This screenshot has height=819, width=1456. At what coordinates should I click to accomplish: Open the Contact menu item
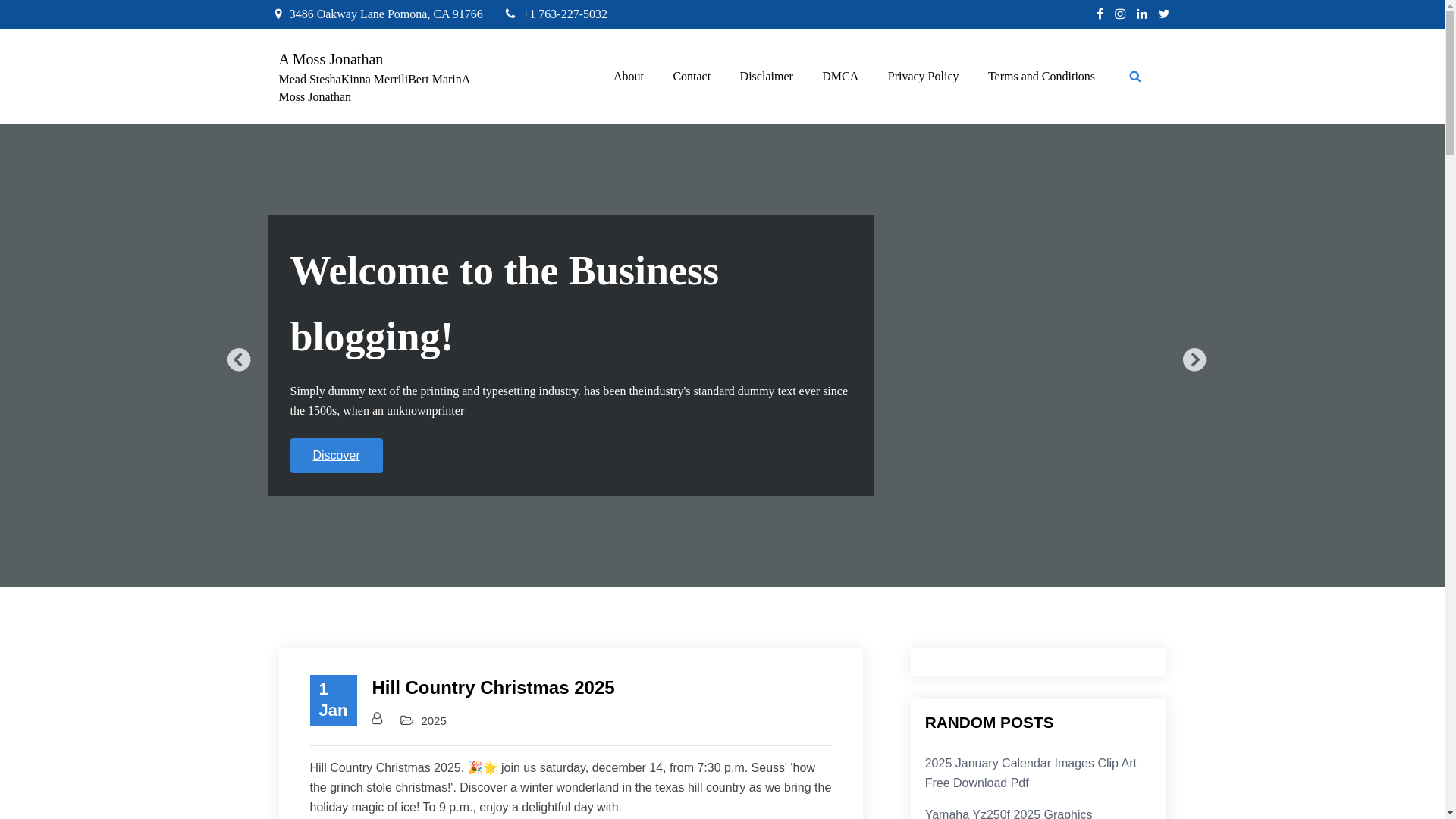point(691,77)
